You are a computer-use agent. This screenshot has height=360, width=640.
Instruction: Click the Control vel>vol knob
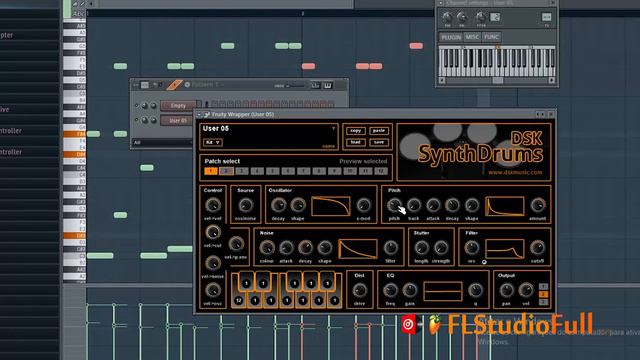coord(213,205)
